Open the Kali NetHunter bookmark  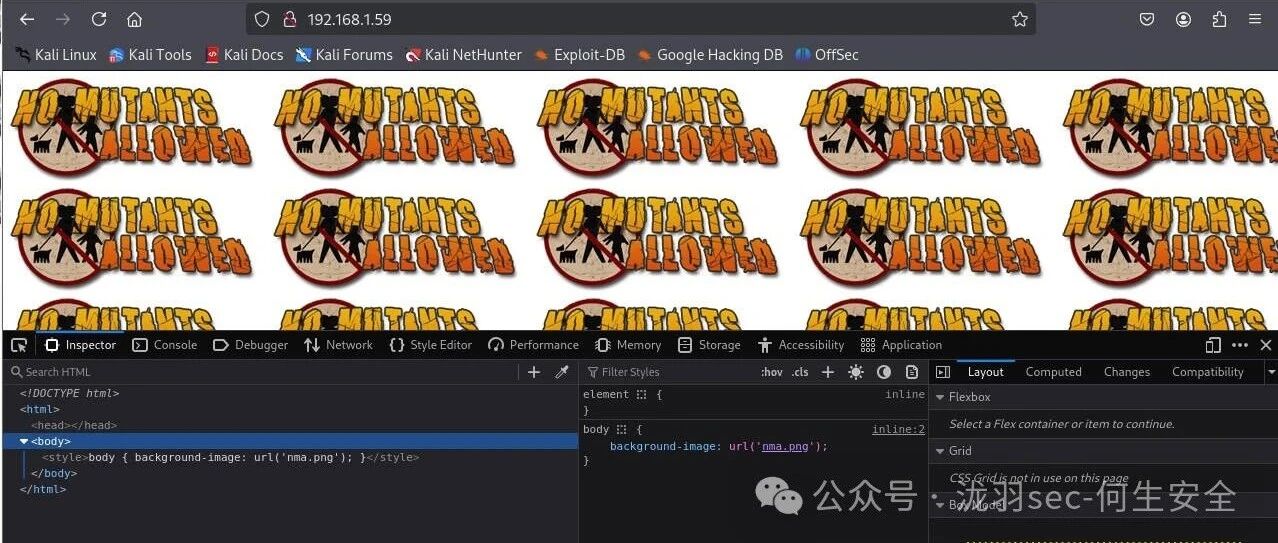pos(464,55)
